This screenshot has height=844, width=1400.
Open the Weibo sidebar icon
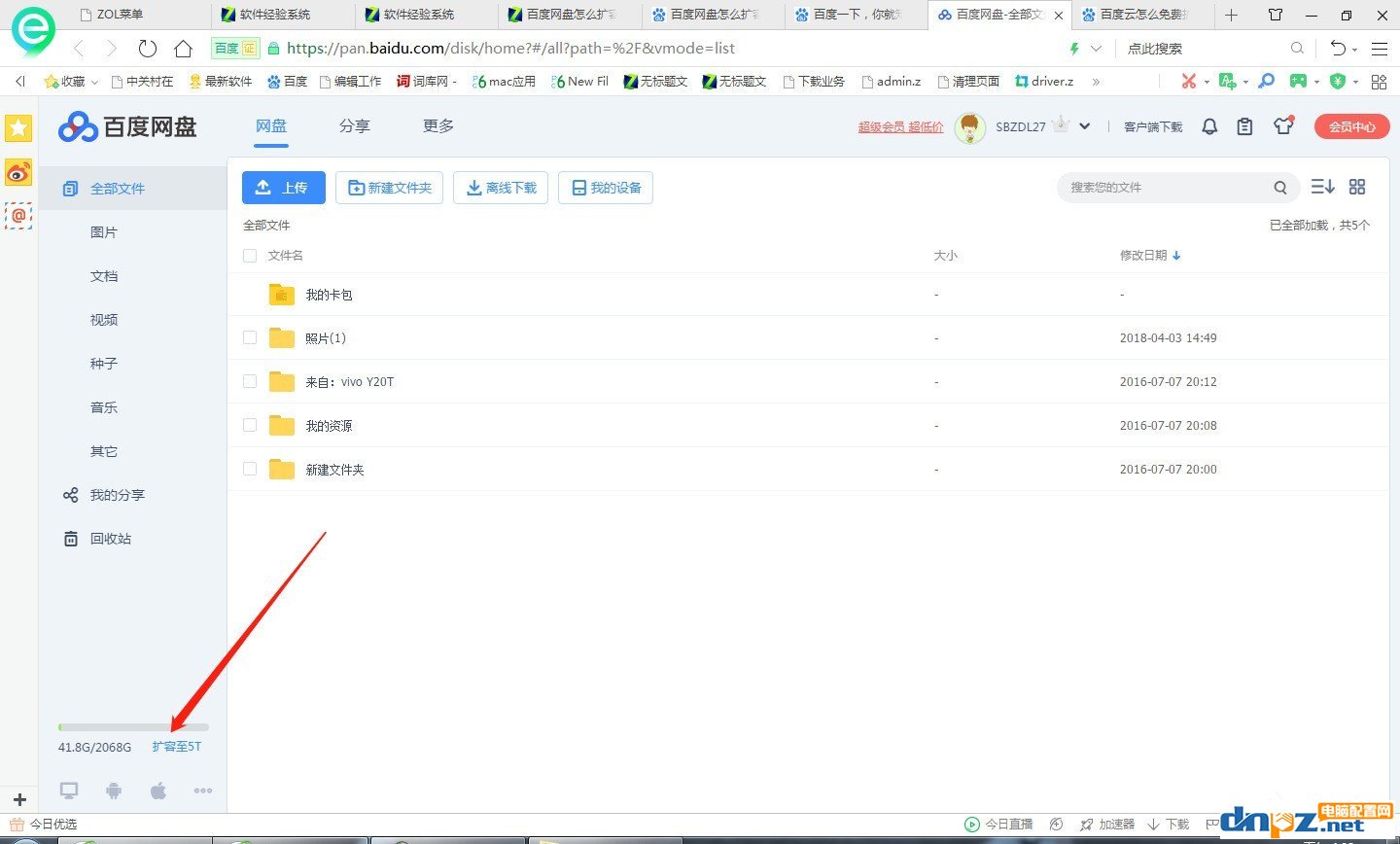[18, 172]
